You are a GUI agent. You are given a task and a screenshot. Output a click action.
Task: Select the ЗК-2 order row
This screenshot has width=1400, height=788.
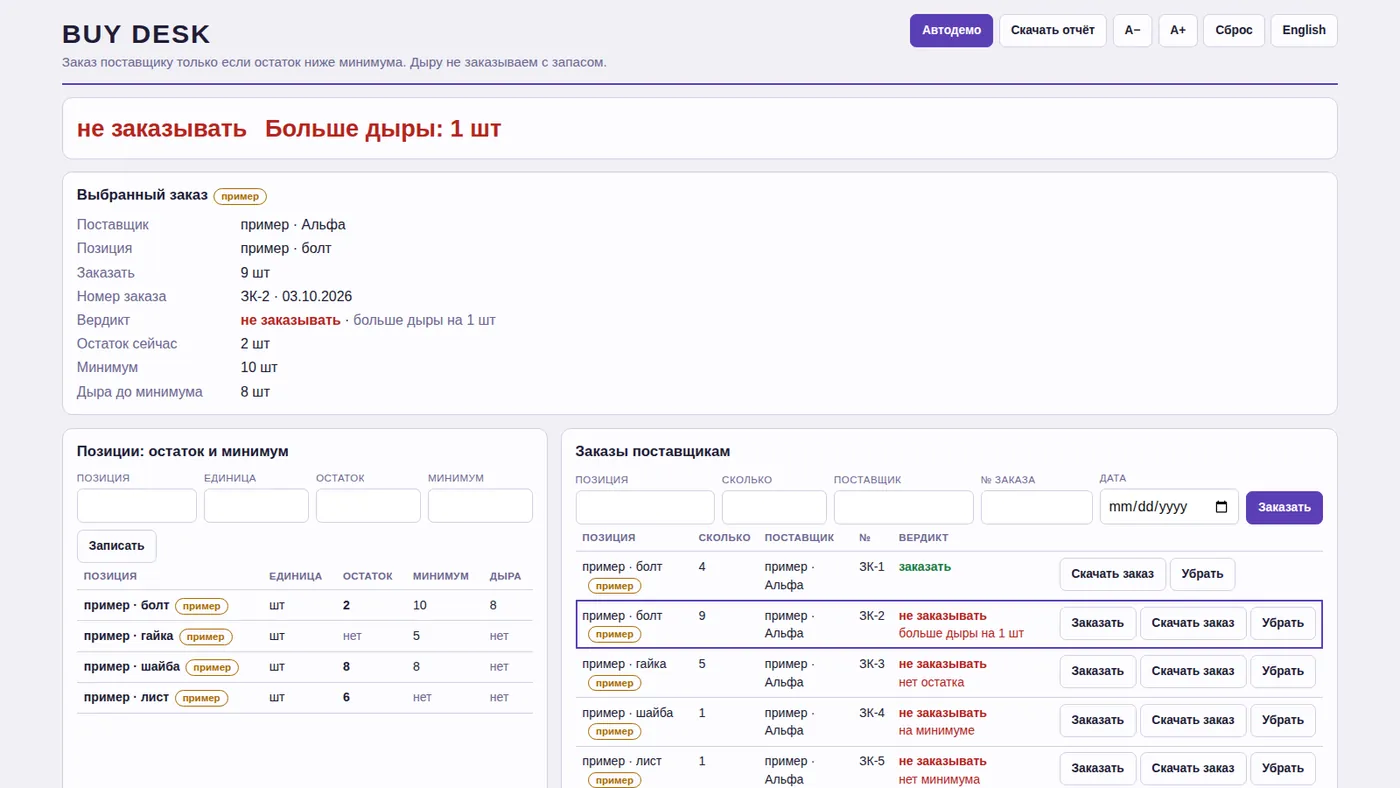[x=949, y=624]
